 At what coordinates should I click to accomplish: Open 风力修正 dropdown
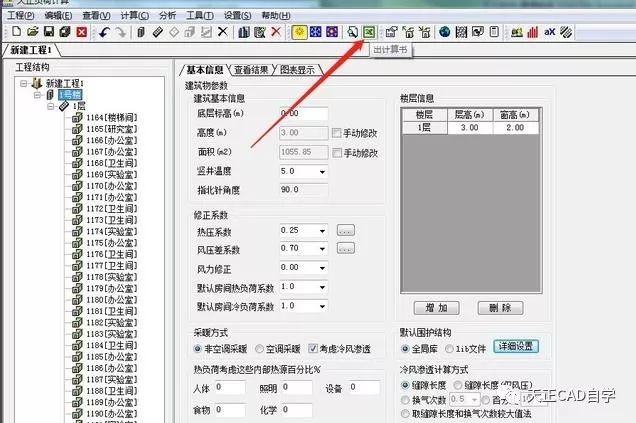[322, 268]
